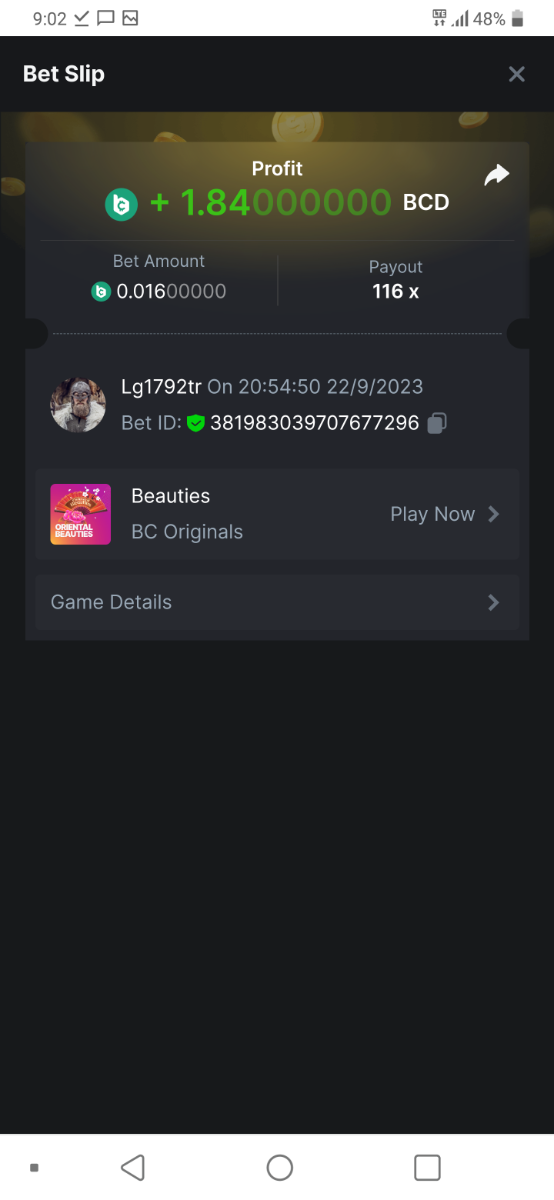This screenshot has height=1200, width=554.
Task: Open Lg1792tr's profile avatar
Action: (78, 405)
